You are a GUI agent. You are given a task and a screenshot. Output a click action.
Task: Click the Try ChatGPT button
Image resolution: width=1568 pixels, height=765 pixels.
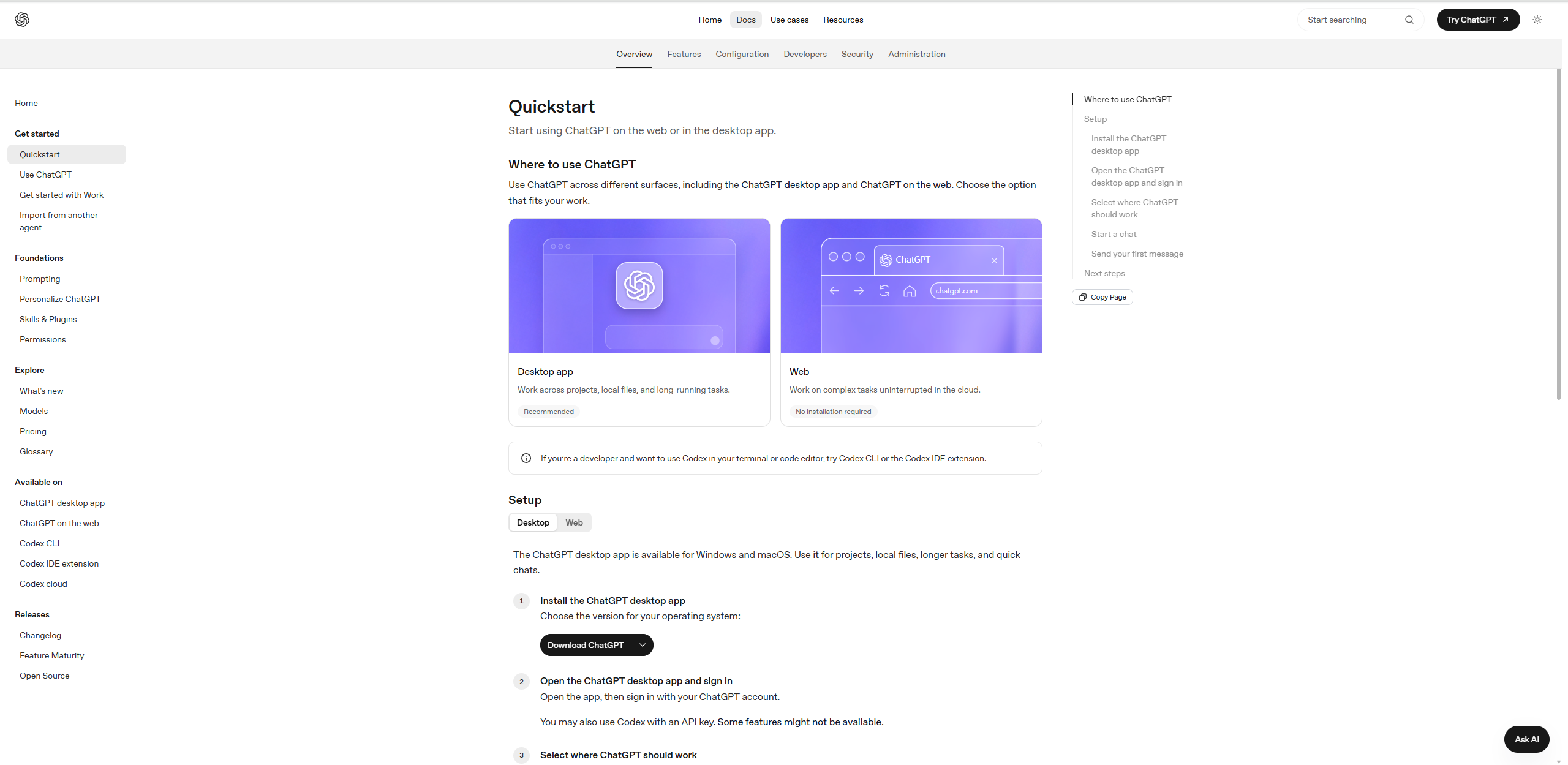tap(1478, 20)
